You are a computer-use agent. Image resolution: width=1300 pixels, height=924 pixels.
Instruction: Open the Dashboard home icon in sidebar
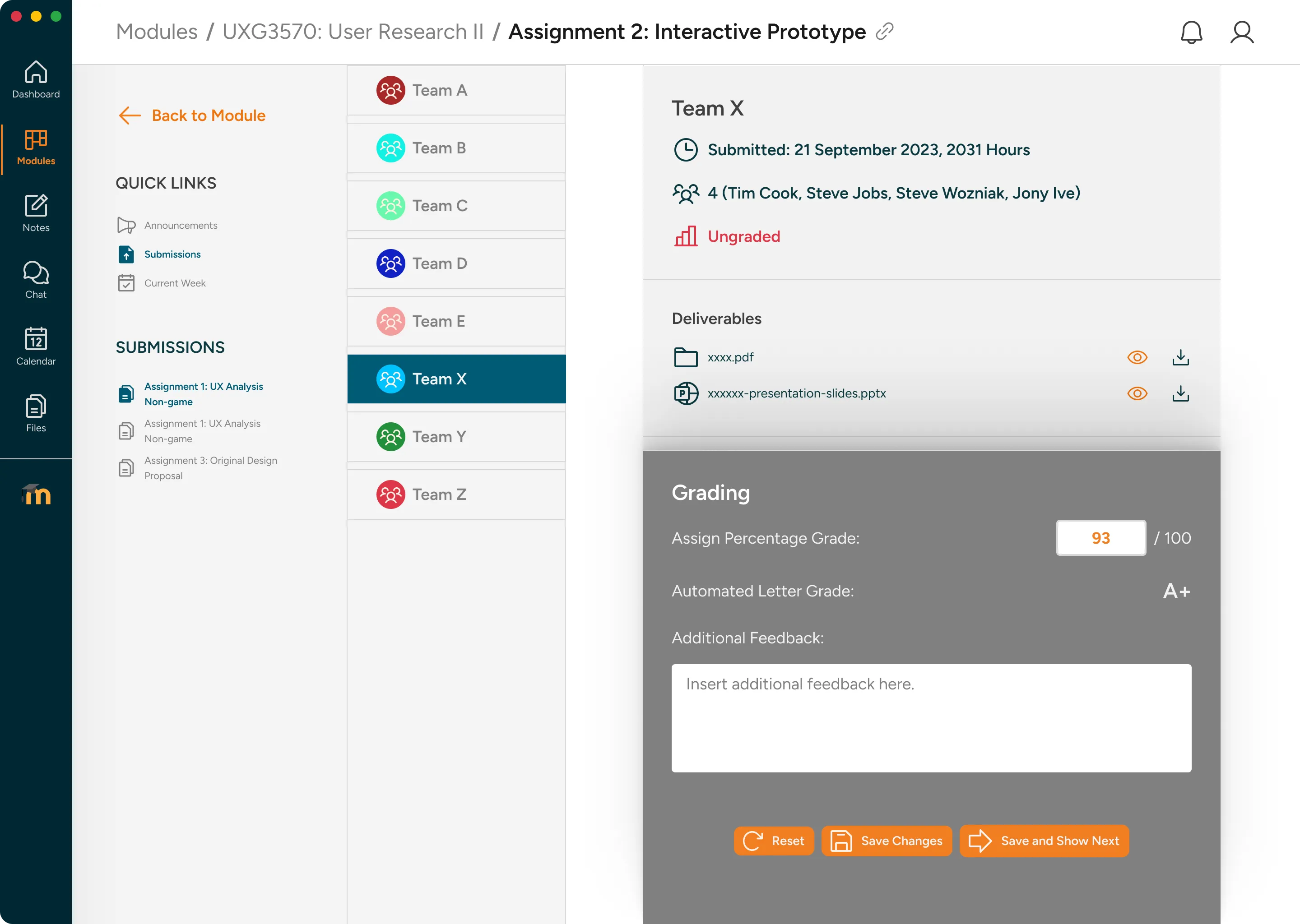36,72
